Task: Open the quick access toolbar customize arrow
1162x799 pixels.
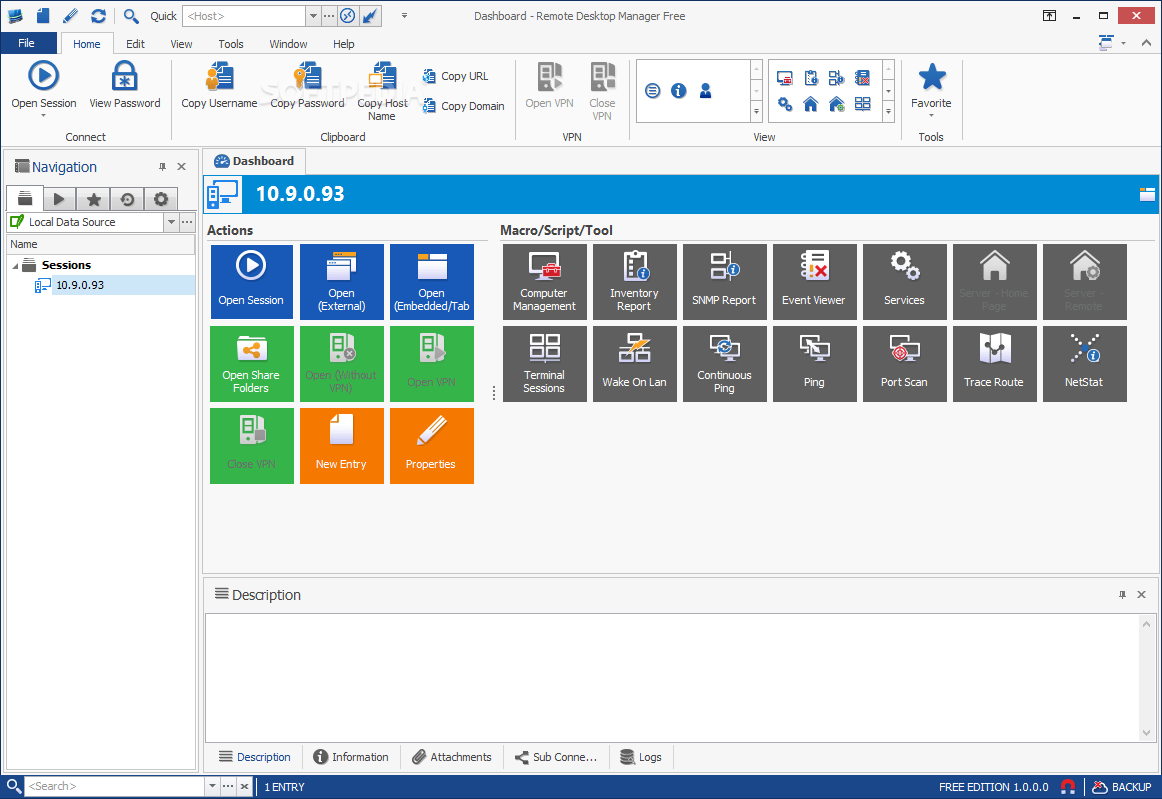Action: (404, 16)
